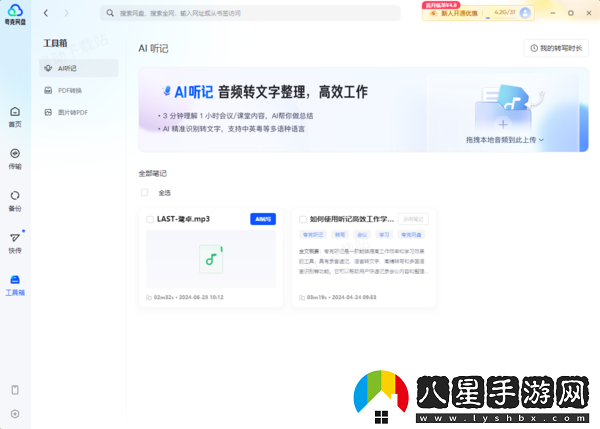Open 快传 quick send in the sidebar
Image resolution: width=600 pixels, height=429 pixels.
pyautogui.click(x=15, y=243)
